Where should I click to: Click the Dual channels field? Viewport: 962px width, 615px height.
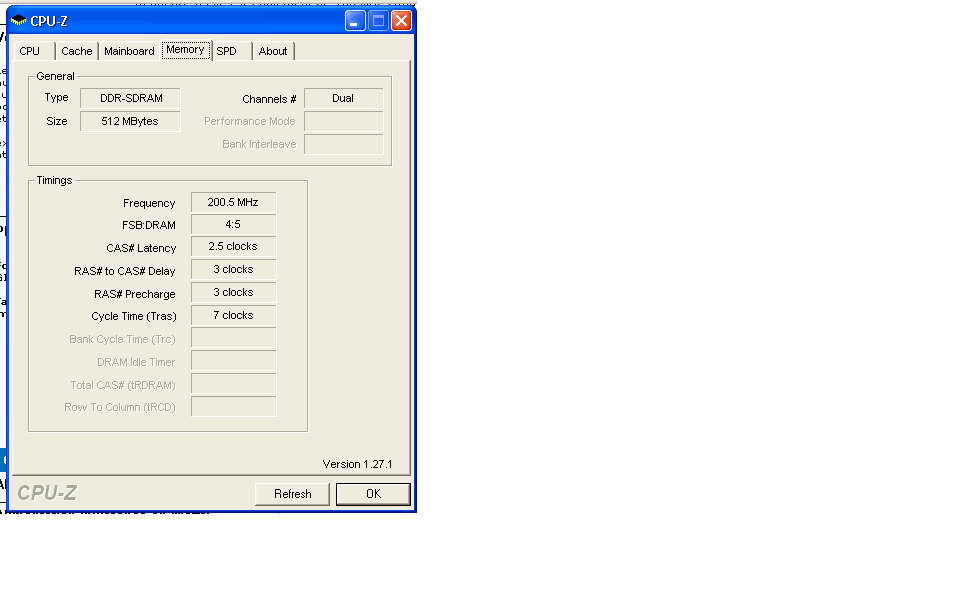343,98
